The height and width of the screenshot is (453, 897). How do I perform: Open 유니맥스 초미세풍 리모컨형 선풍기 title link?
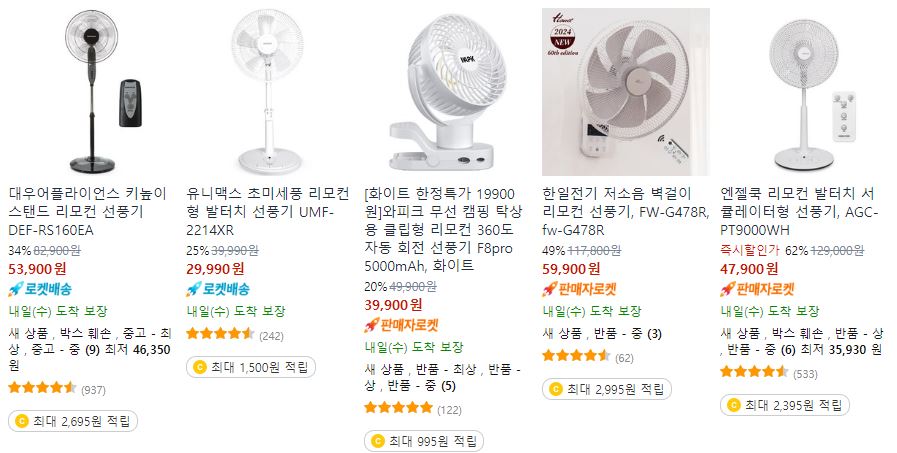268,212
